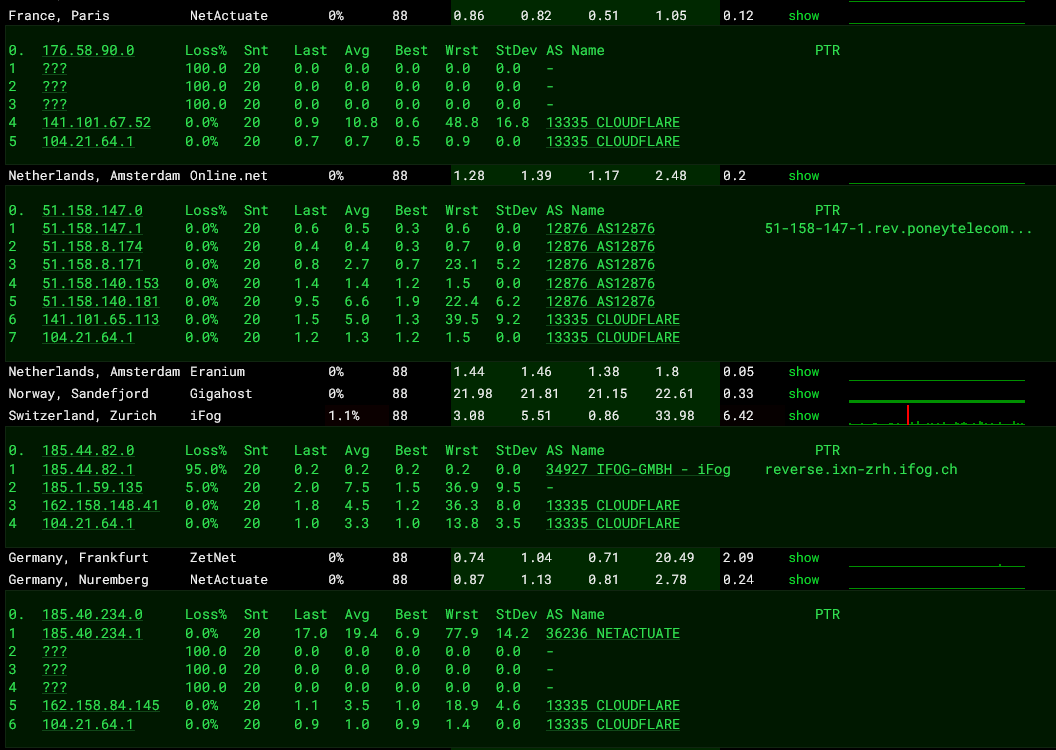
Task: Click the 'Germany, Nuremberg' location label
Action: [78, 580]
